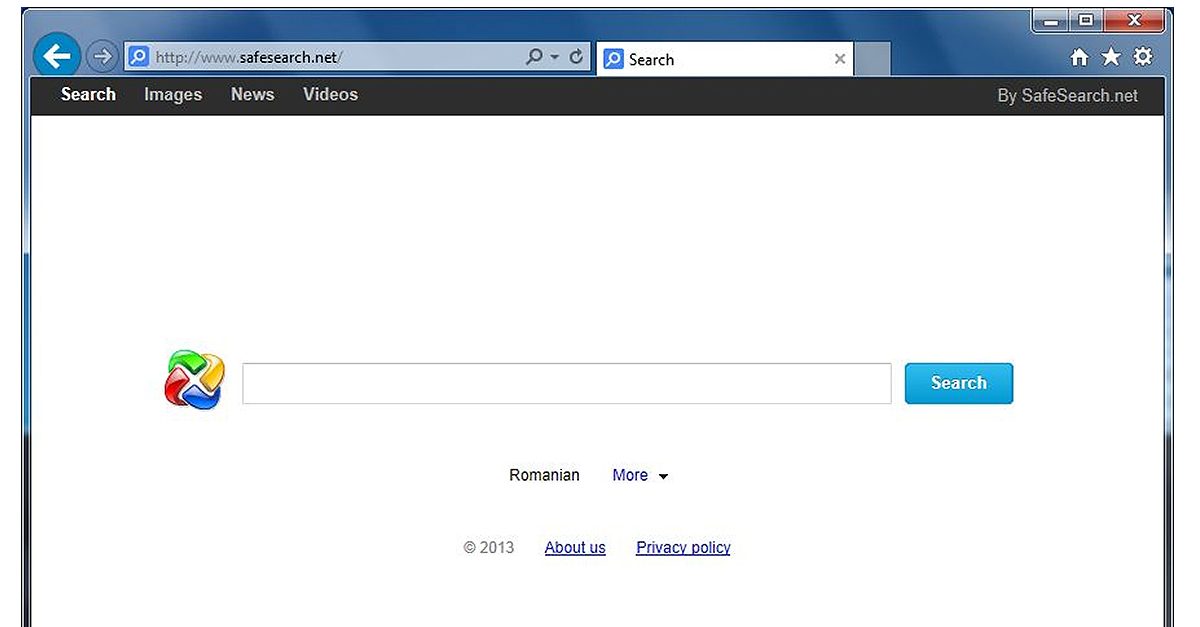Click the favorites star icon
Screen dimensions: 1200x627
tap(1111, 57)
